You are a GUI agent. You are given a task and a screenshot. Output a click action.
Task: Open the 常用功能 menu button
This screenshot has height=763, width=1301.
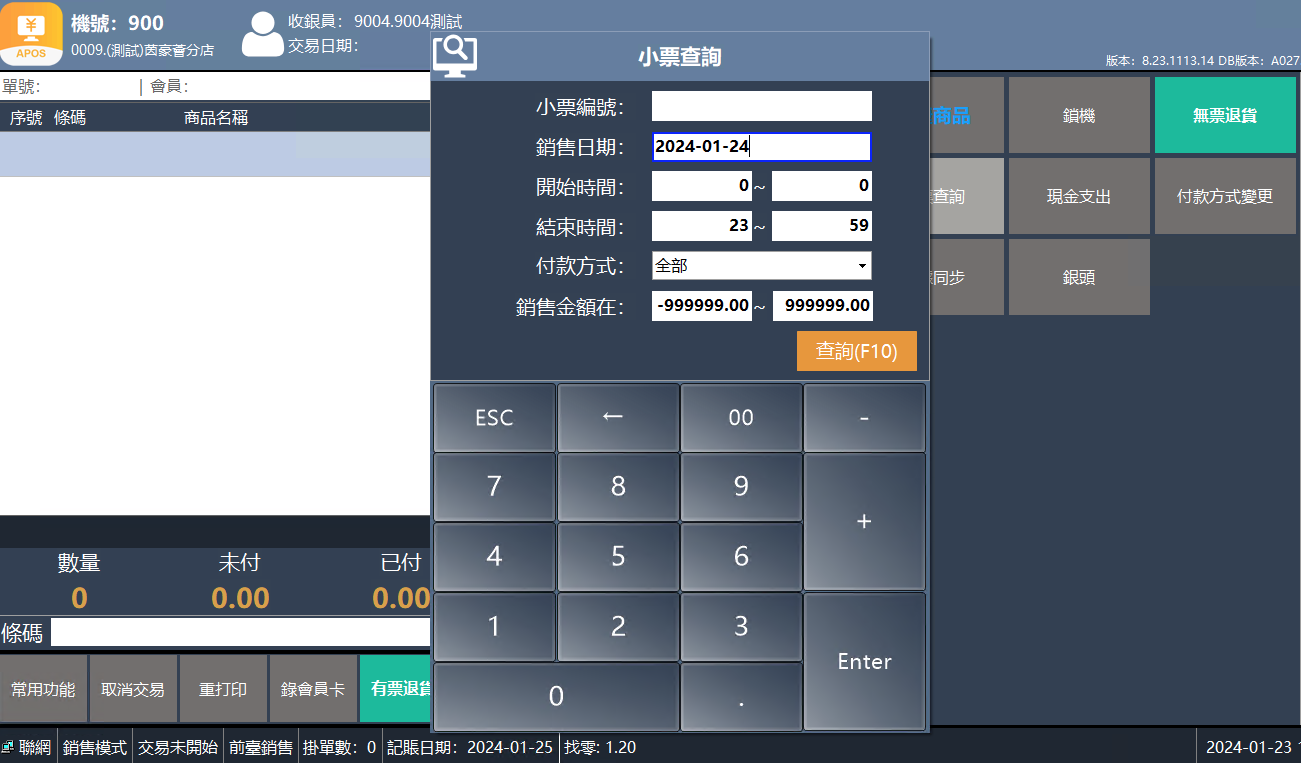43,689
